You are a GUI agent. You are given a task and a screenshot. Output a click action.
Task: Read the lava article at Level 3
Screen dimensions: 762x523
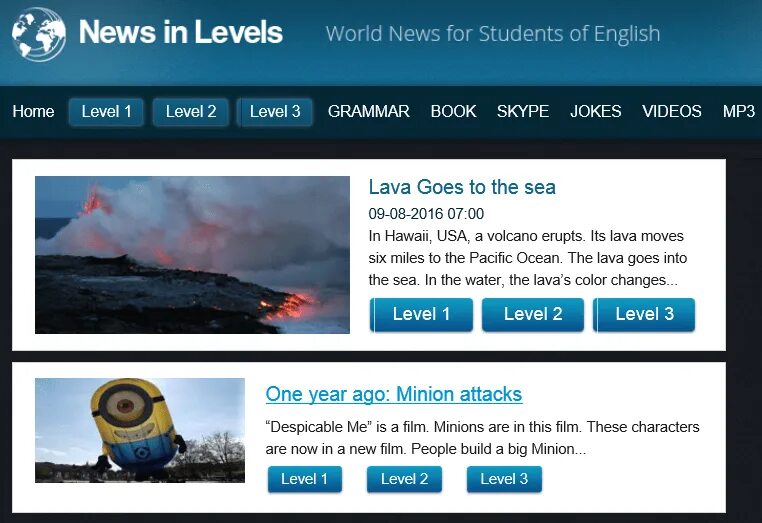(x=644, y=314)
